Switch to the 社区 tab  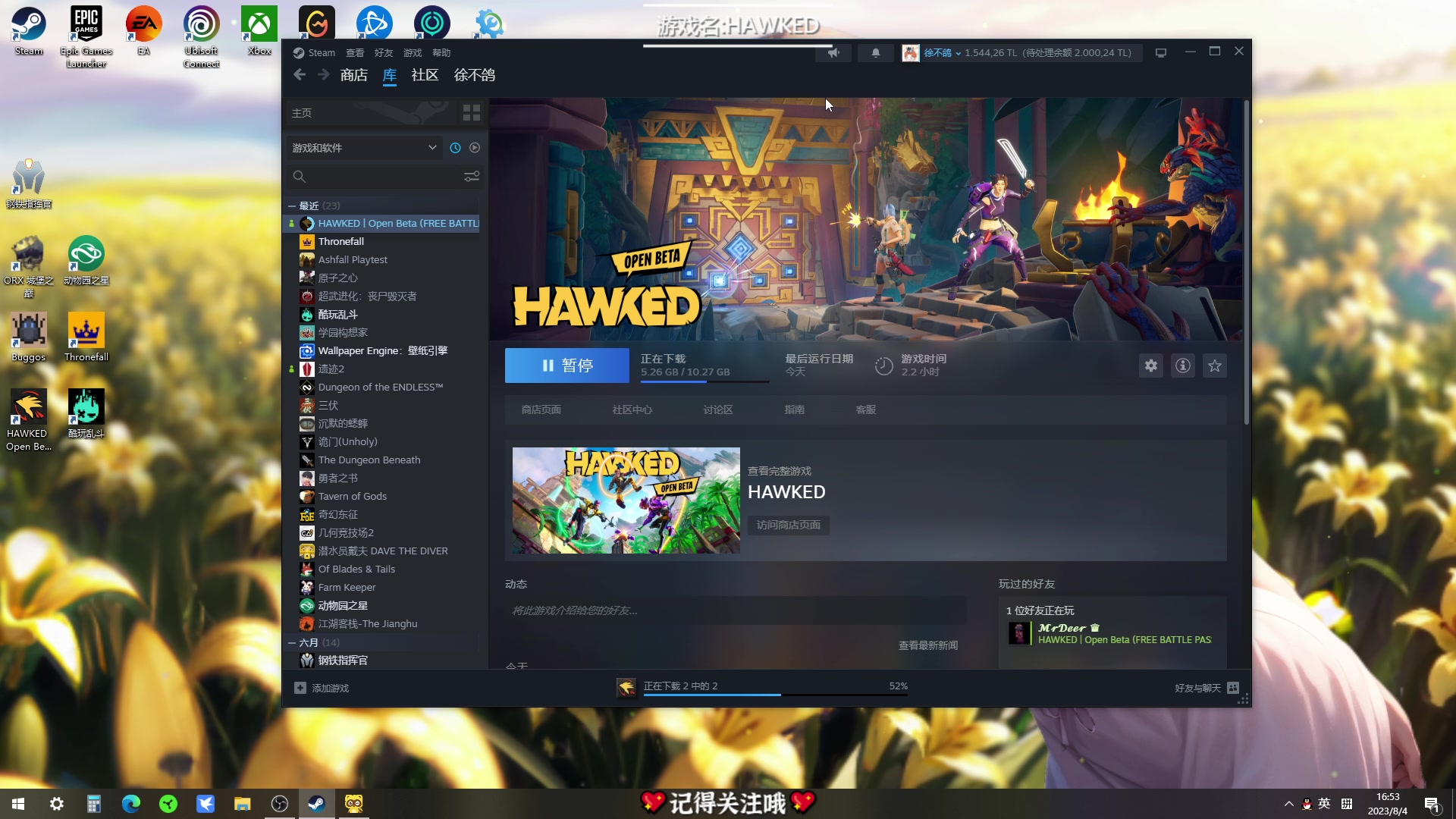(x=425, y=75)
